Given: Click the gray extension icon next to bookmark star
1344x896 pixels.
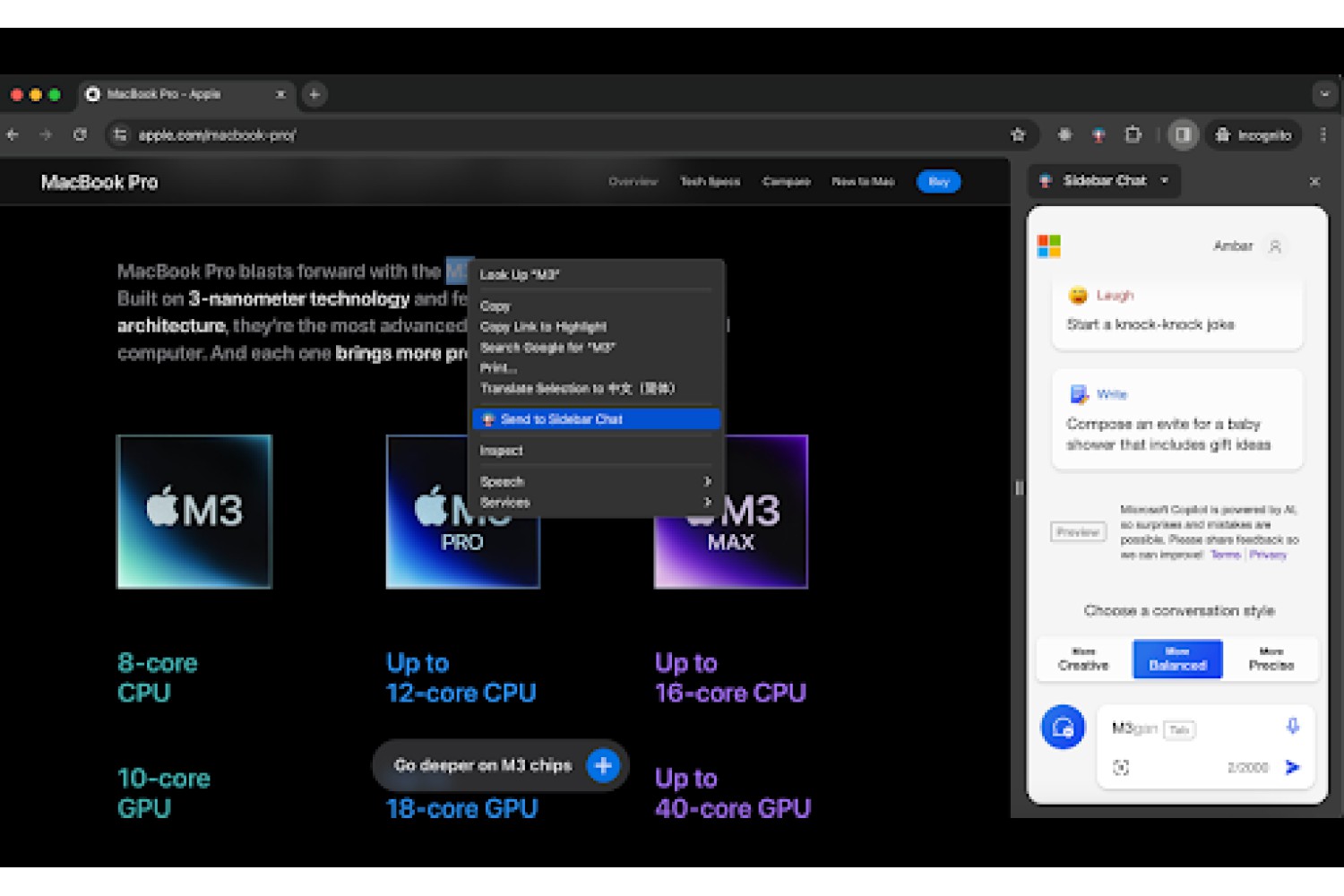Looking at the screenshot, I should [1064, 134].
